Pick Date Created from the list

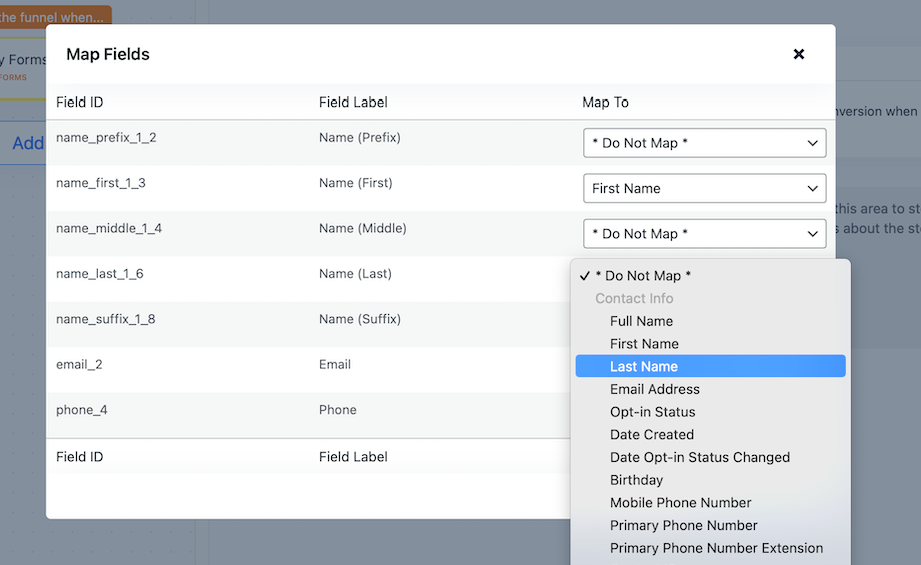[651, 435]
